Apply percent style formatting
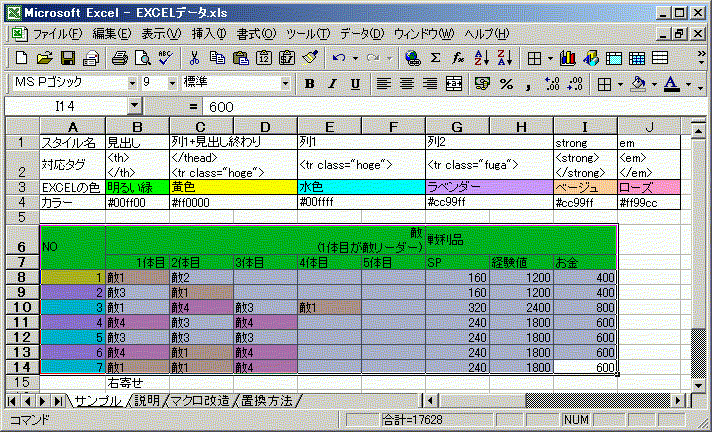The image size is (712, 432). point(506,84)
